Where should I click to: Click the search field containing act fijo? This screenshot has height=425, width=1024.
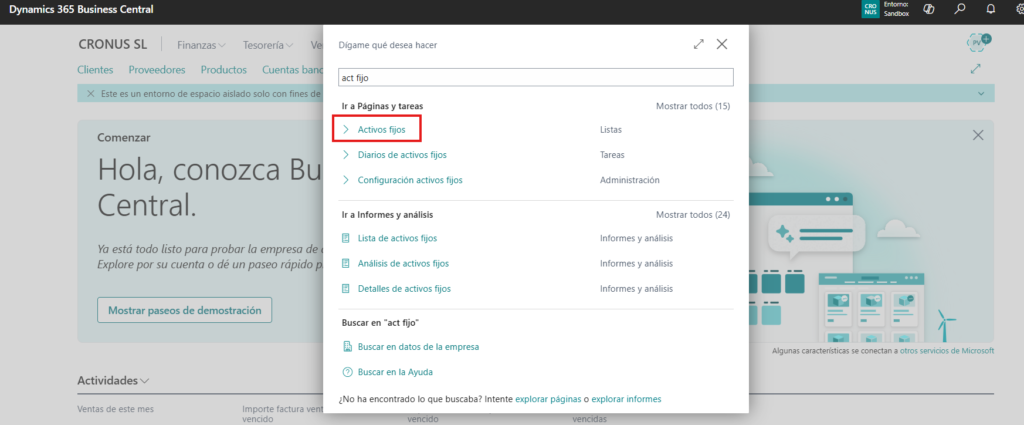536,77
